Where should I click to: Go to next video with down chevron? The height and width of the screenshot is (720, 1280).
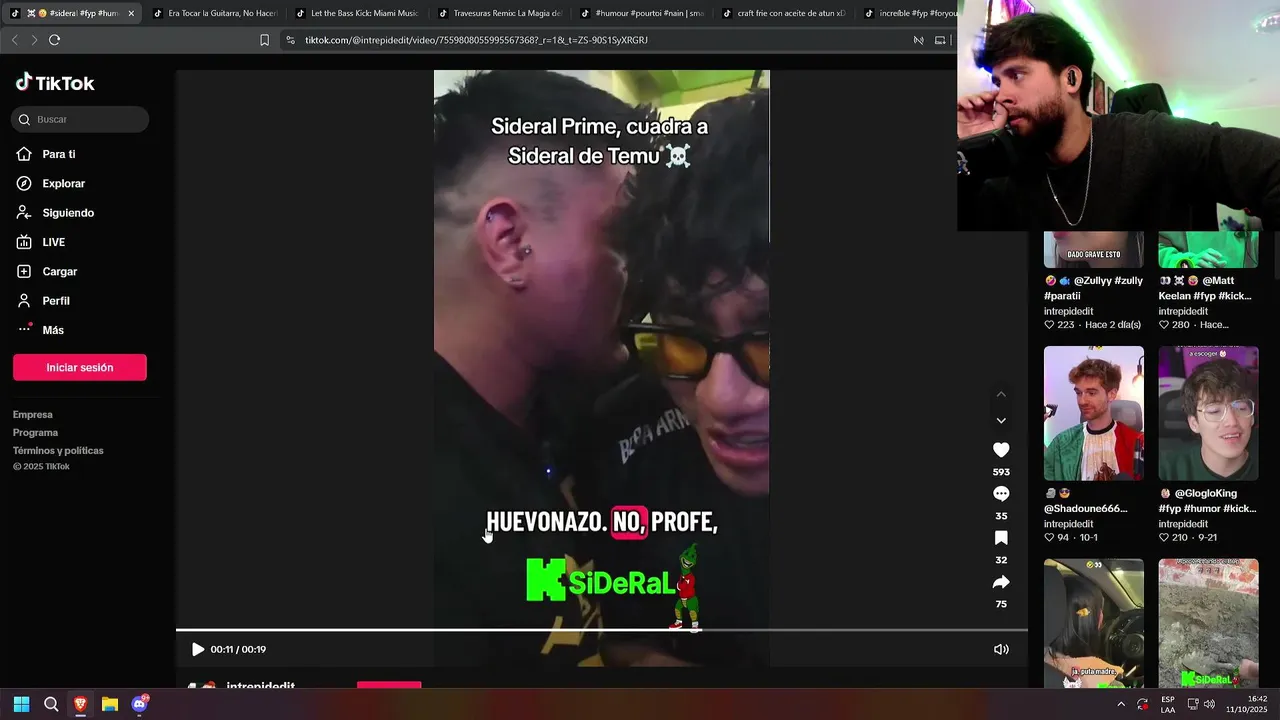click(1001, 421)
